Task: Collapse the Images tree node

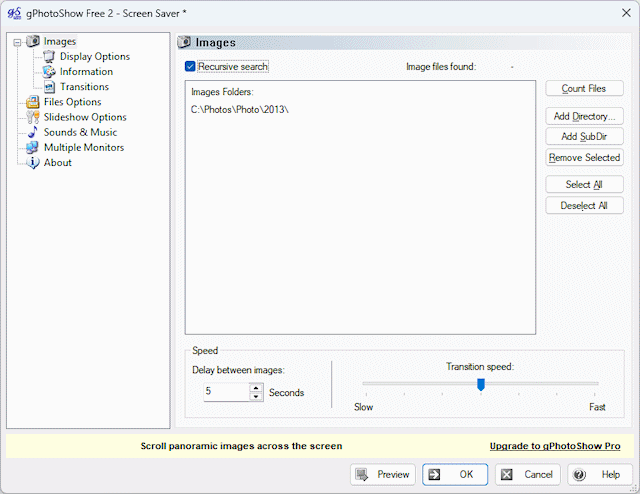Action: [x=17, y=42]
